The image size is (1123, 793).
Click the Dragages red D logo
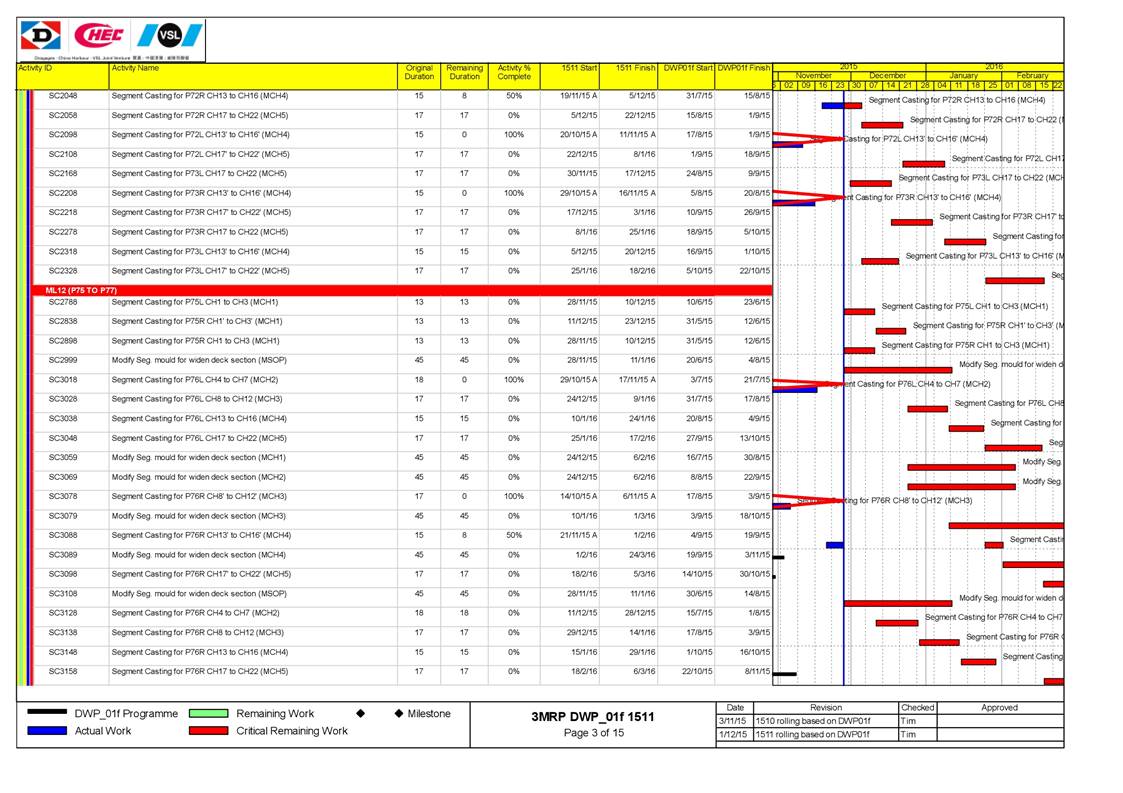click(x=40, y=35)
